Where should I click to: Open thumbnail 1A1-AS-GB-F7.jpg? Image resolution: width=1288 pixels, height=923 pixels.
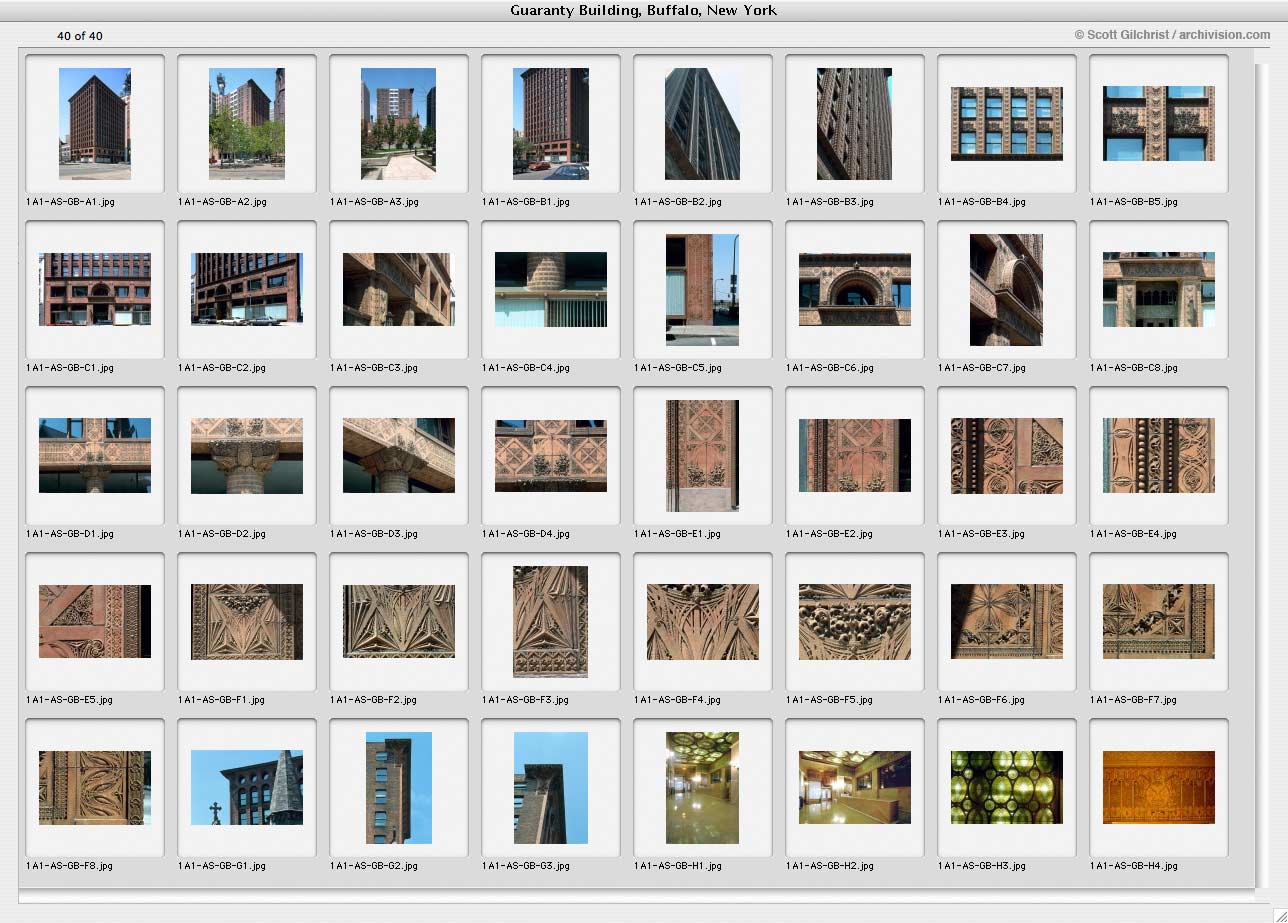1159,621
